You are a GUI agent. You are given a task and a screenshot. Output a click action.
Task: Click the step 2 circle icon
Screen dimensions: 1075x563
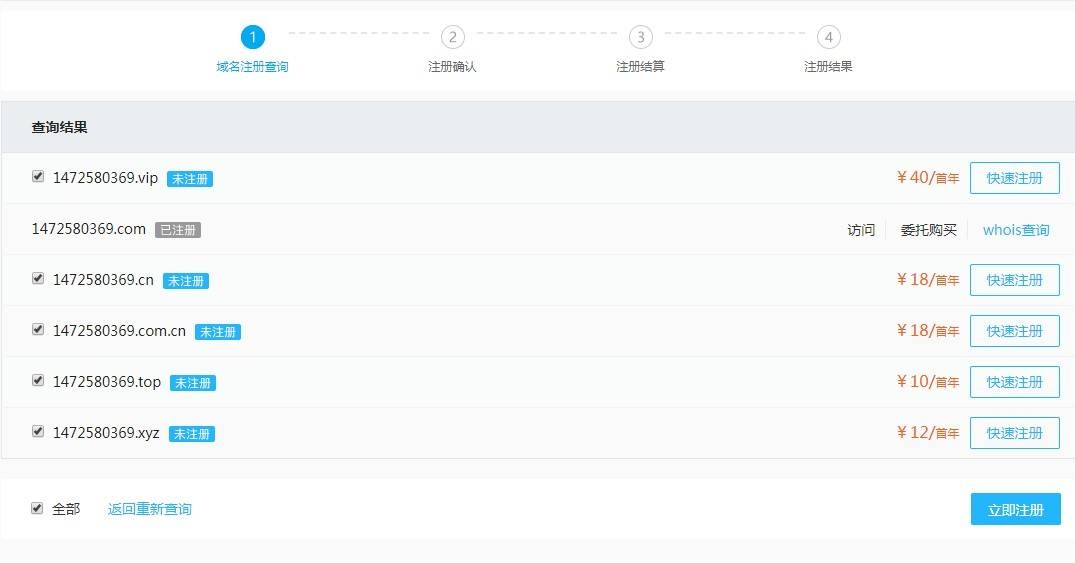[x=452, y=37]
